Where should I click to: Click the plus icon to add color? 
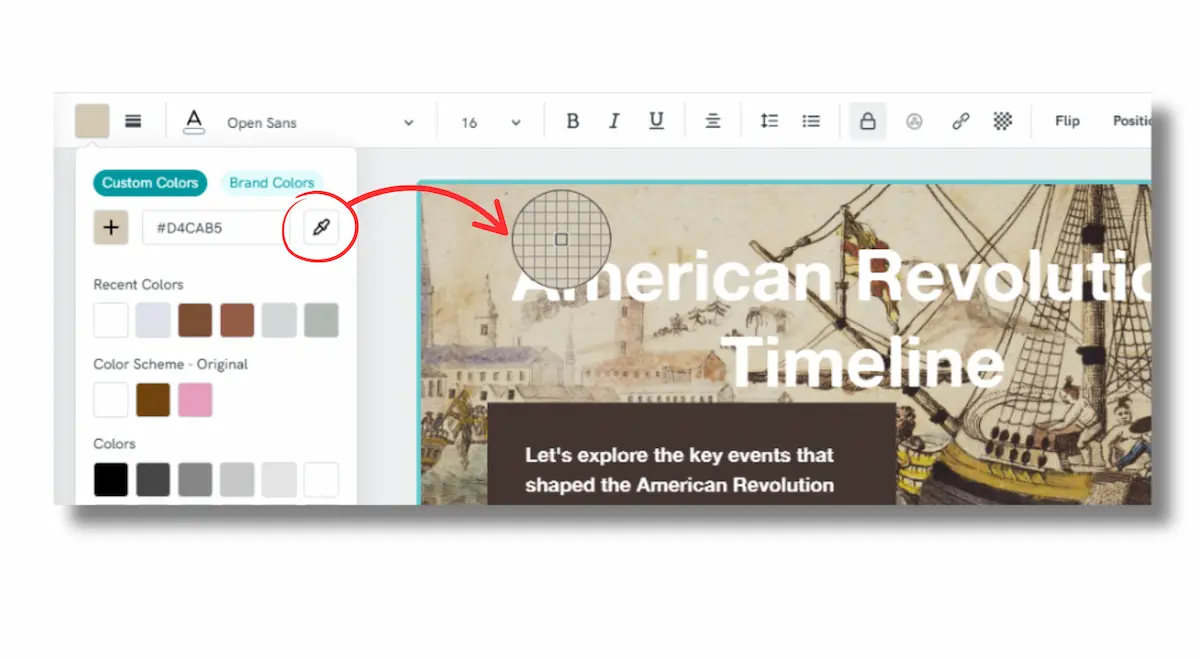(x=111, y=228)
